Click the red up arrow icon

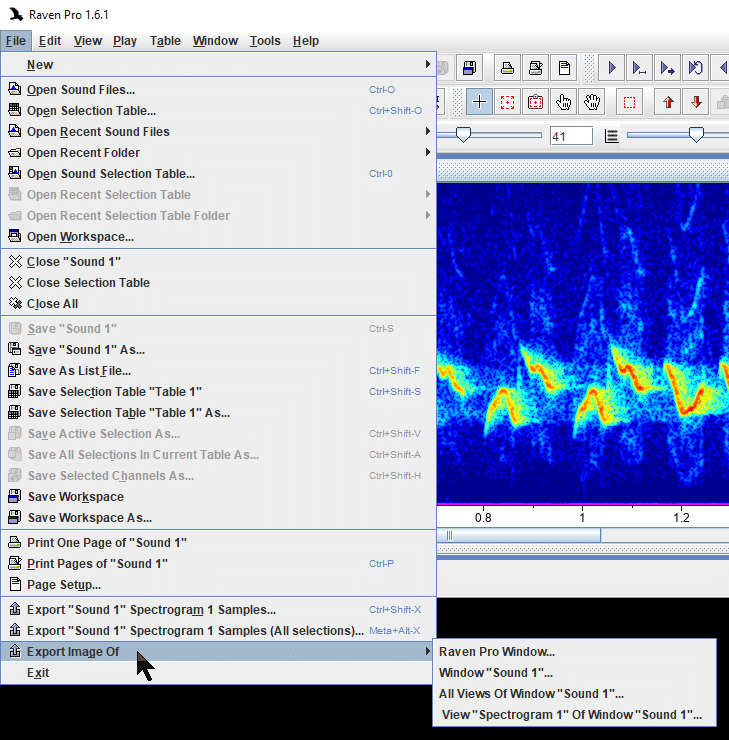[x=668, y=102]
